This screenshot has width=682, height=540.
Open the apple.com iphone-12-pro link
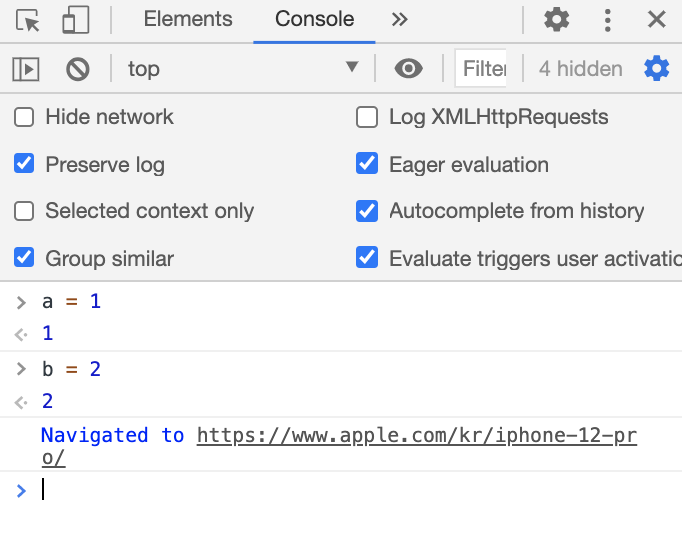pyautogui.click(x=416, y=436)
